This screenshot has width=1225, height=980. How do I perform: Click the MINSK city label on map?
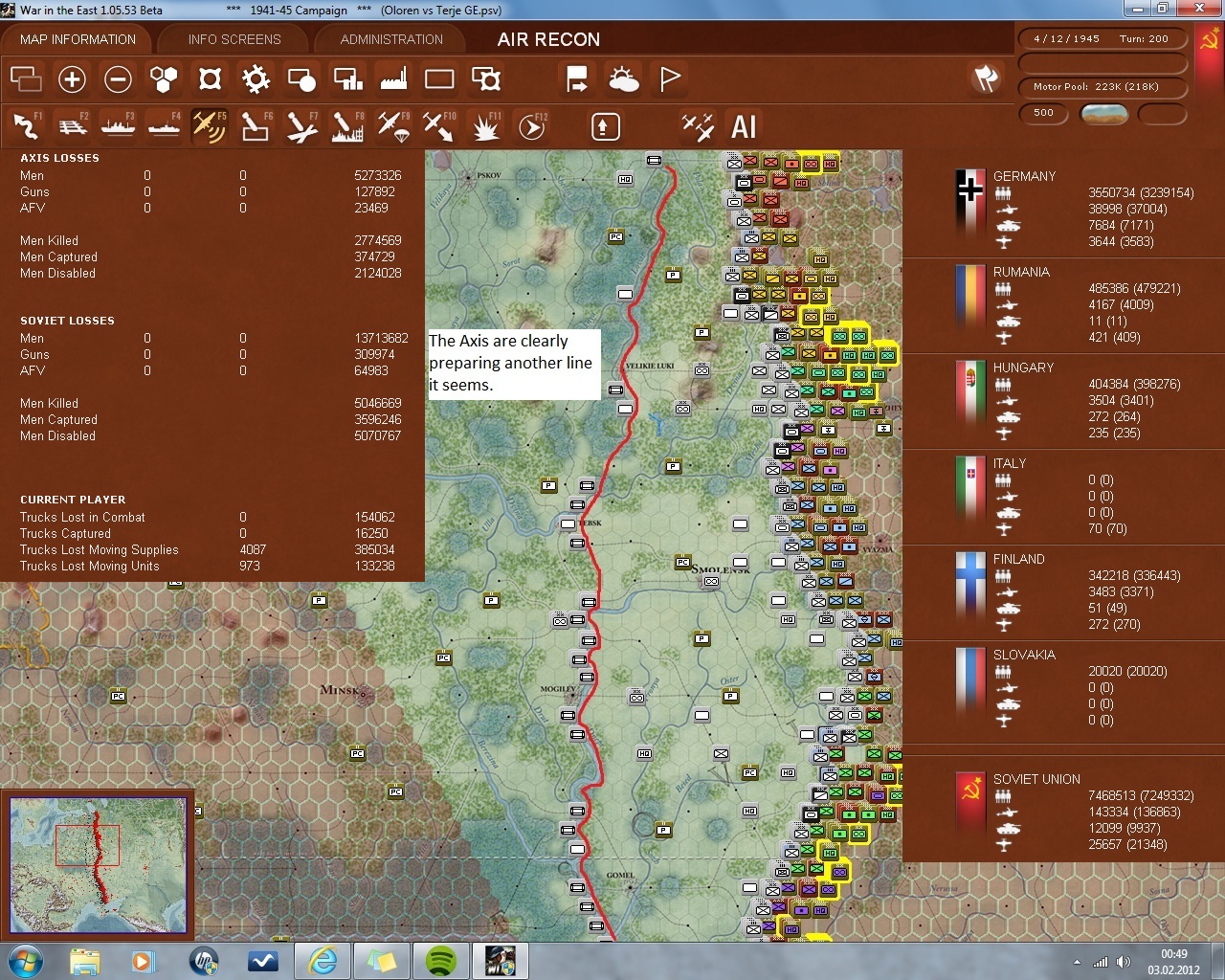342,690
